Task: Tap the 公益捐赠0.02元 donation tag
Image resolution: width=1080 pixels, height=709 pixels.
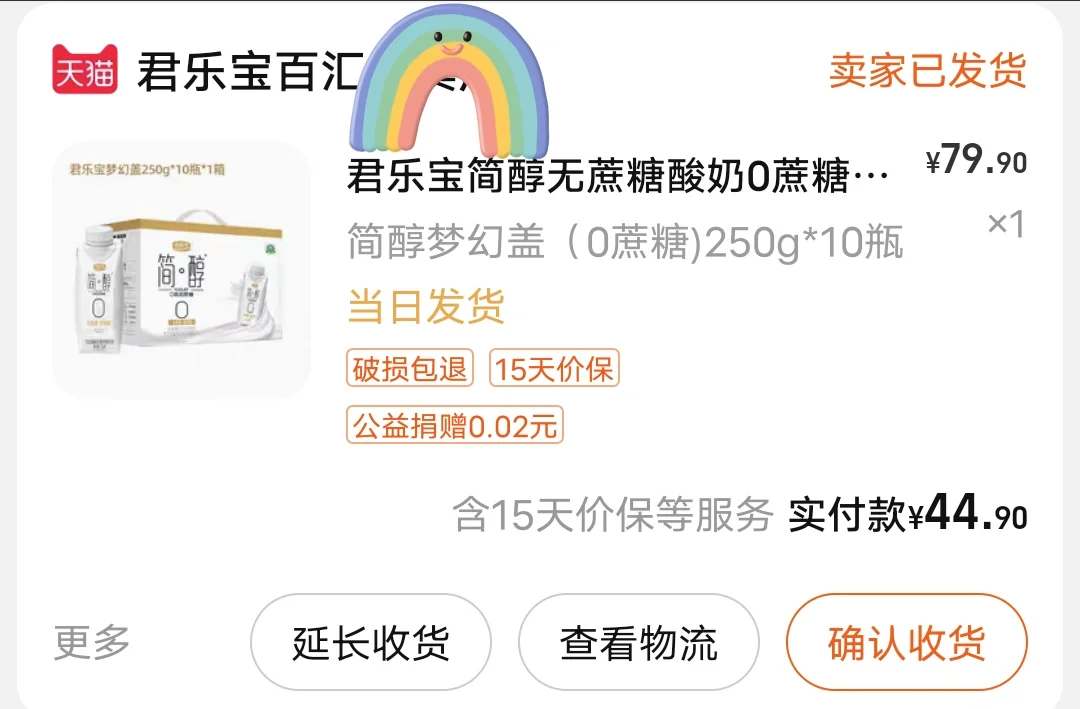Action: (455, 425)
